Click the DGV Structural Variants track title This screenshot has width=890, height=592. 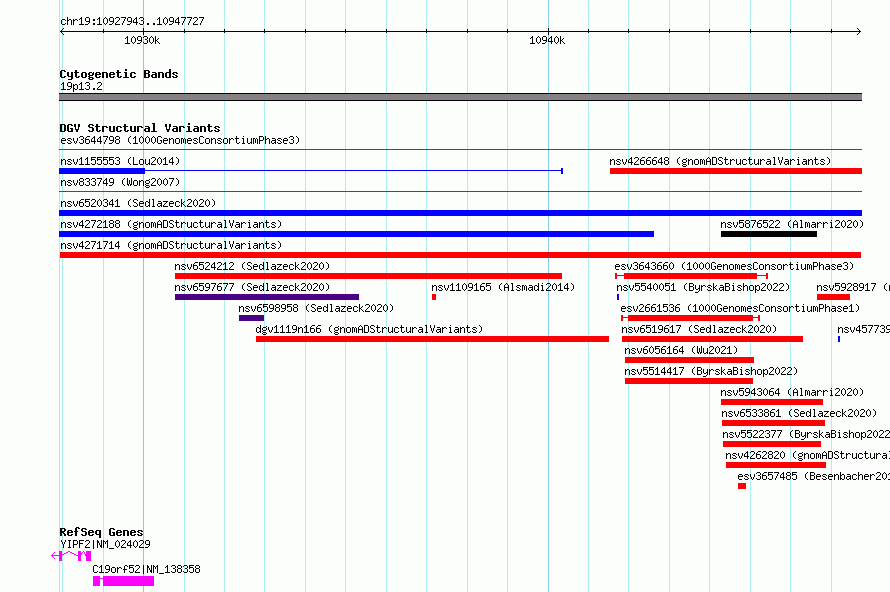point(140,128)
